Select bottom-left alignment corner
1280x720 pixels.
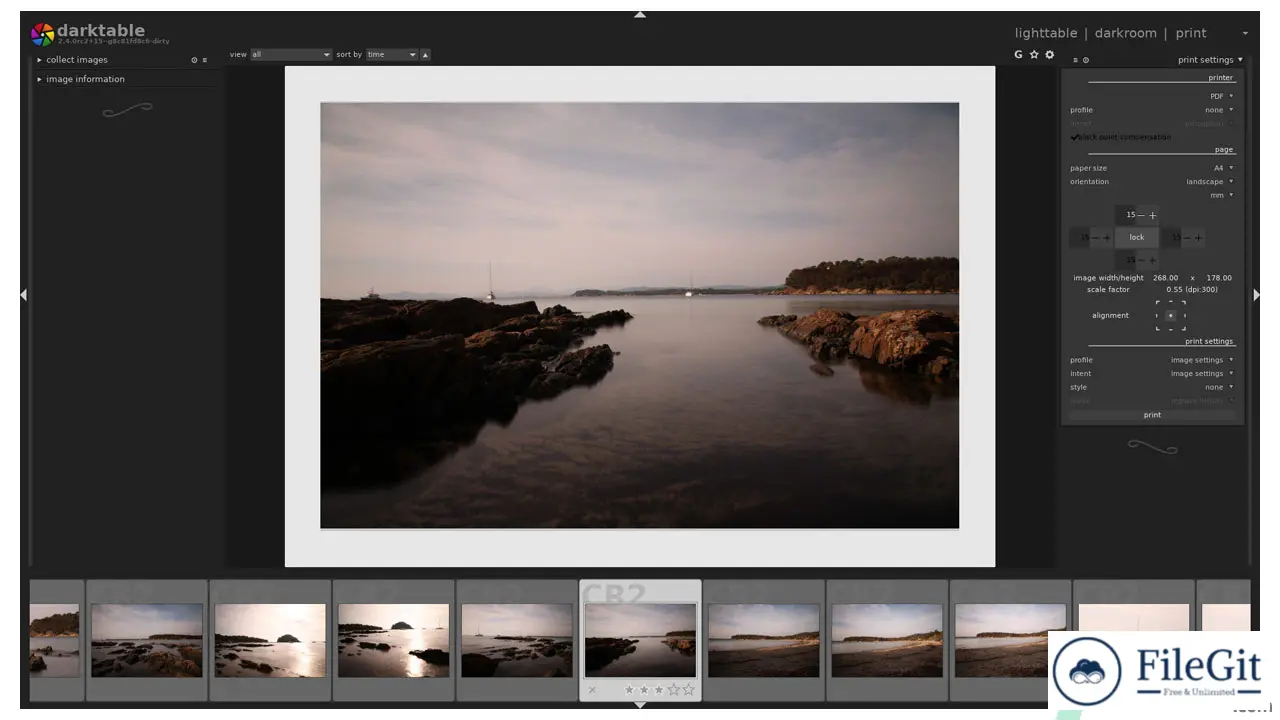click(x=1158, y=327)
